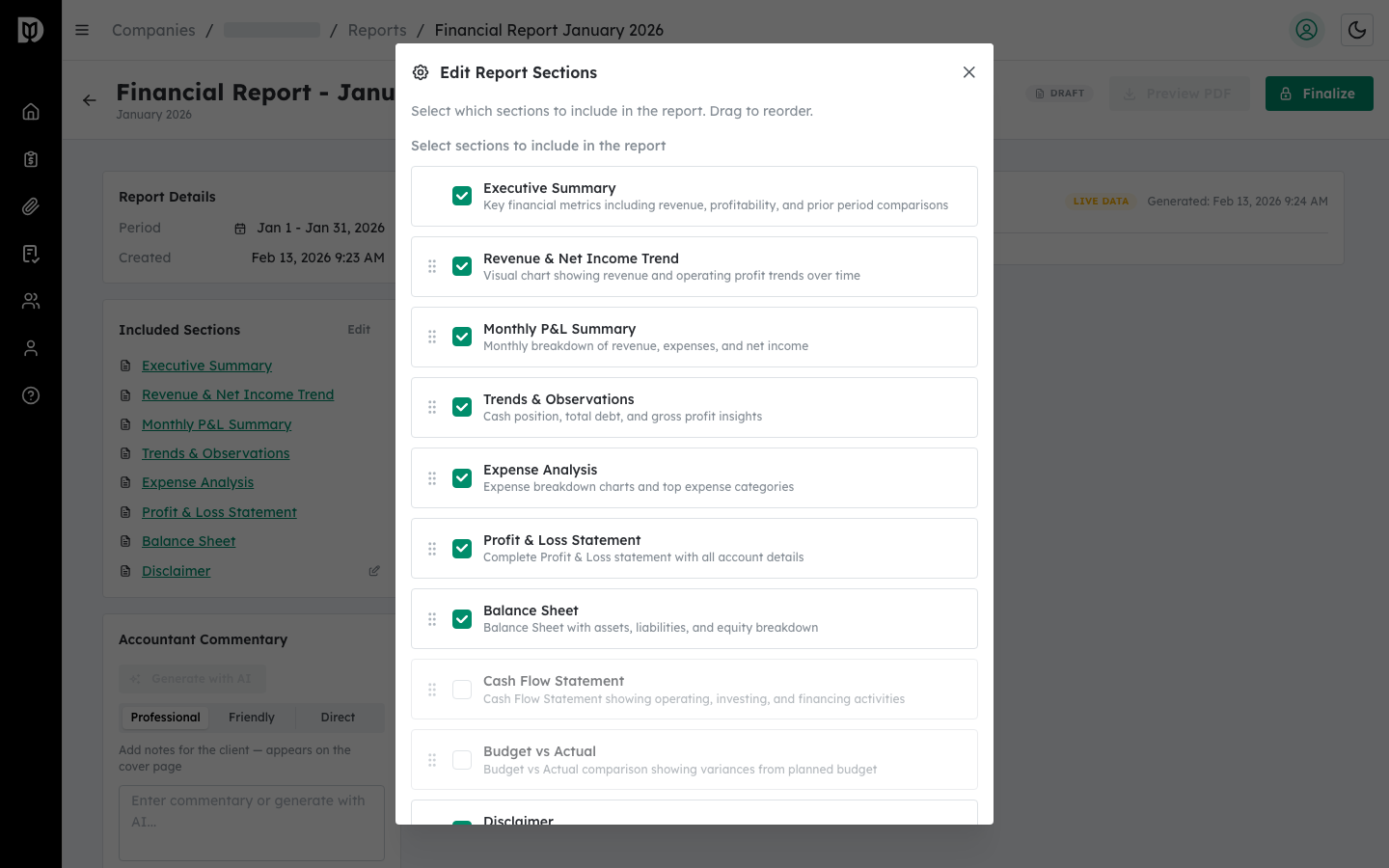Screen dimensions: 1389x868
Task: Switch to the Friendly commentary tone
Action: [x=251, y=717]
